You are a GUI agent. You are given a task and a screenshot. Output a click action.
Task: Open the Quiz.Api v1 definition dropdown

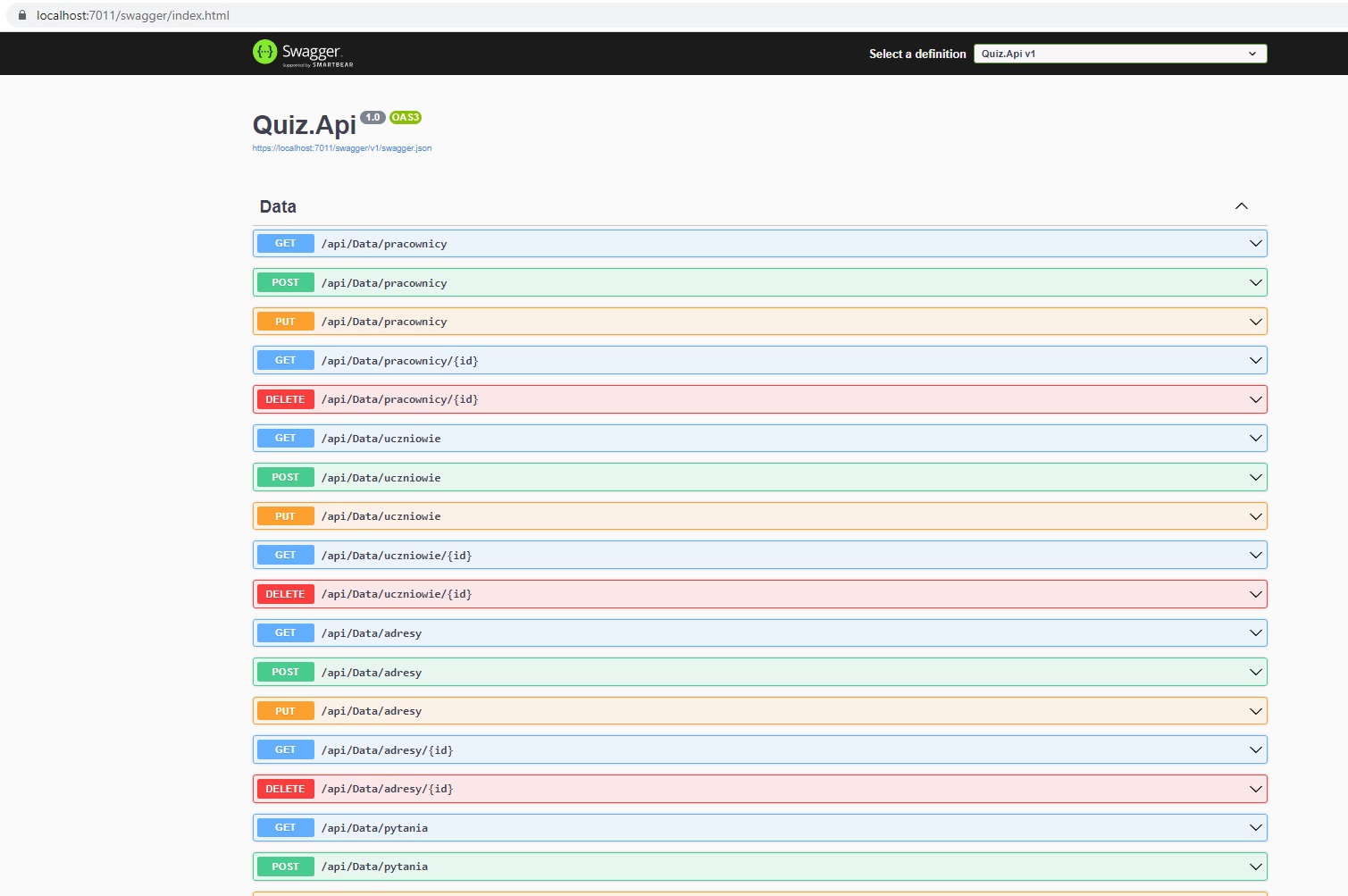(1119, 53)
